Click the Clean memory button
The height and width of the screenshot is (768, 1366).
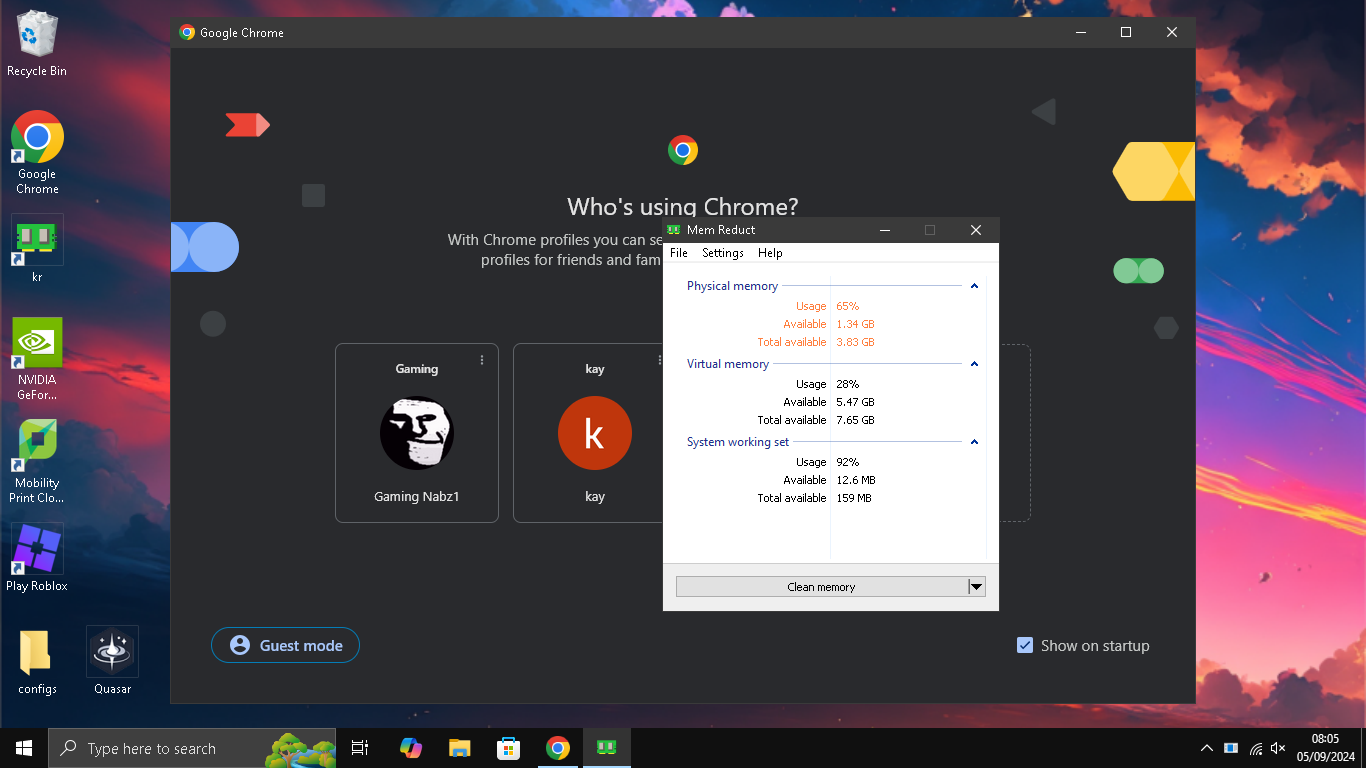point(821,587)
